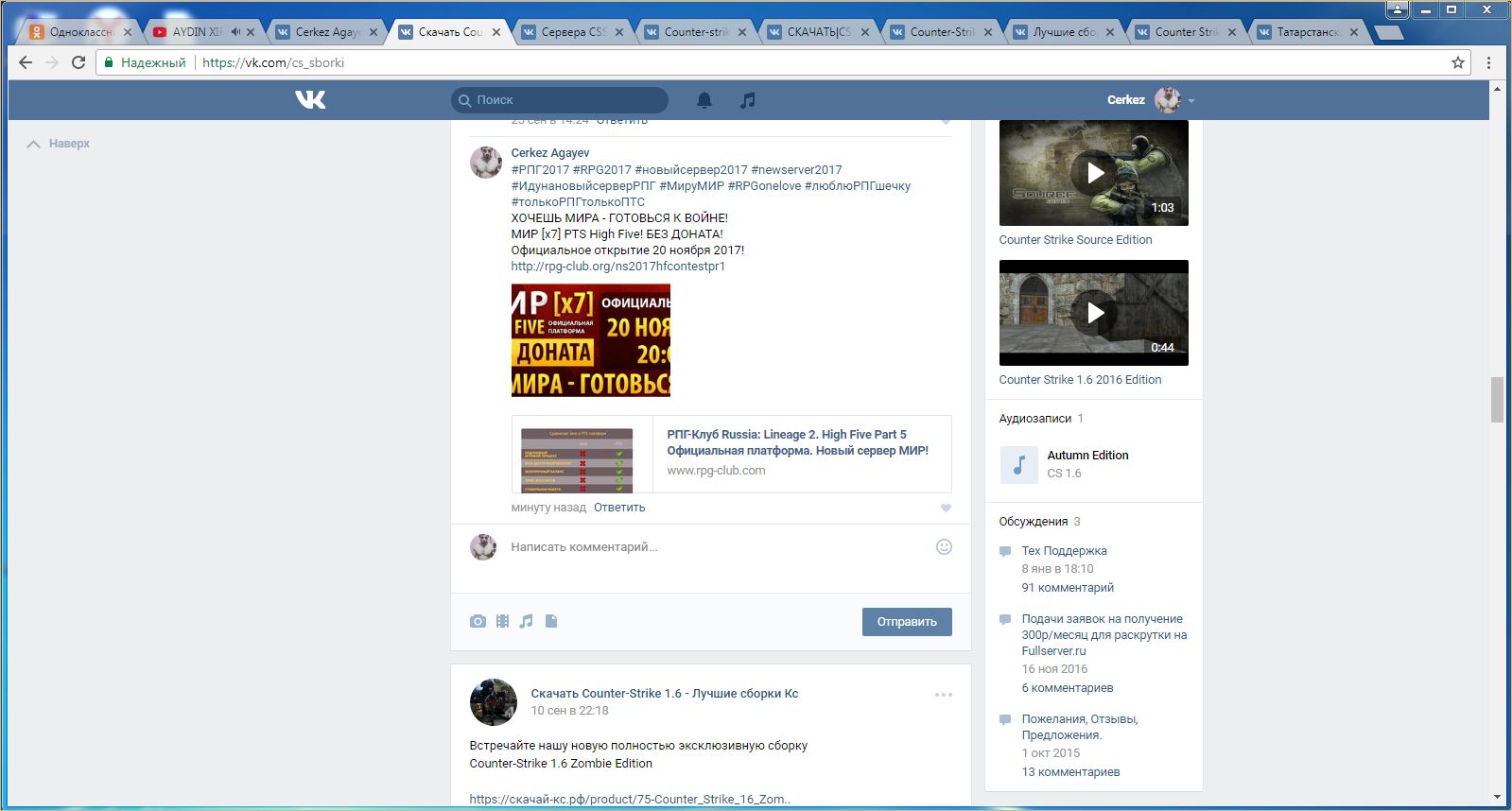Bookmark this page with the star
The width and height of the screenshot is (1512, 811).
coord(1457,62)
